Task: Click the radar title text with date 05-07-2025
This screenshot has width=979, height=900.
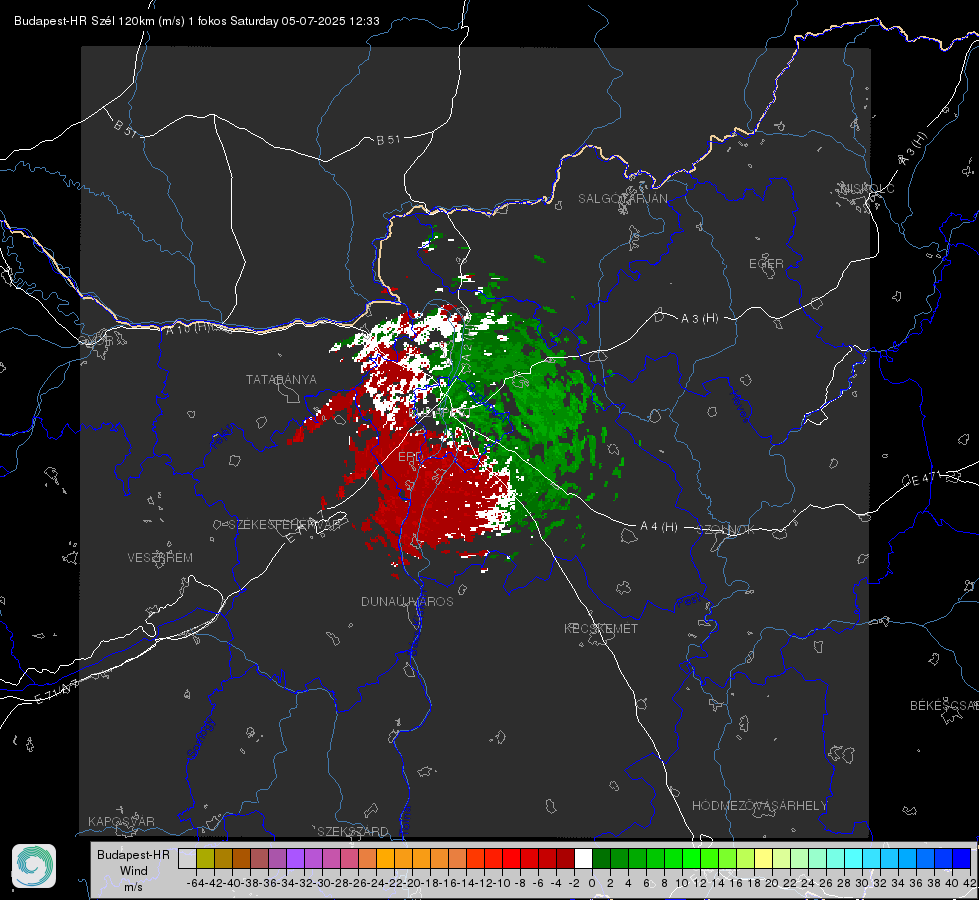Action: pos(197,21)
